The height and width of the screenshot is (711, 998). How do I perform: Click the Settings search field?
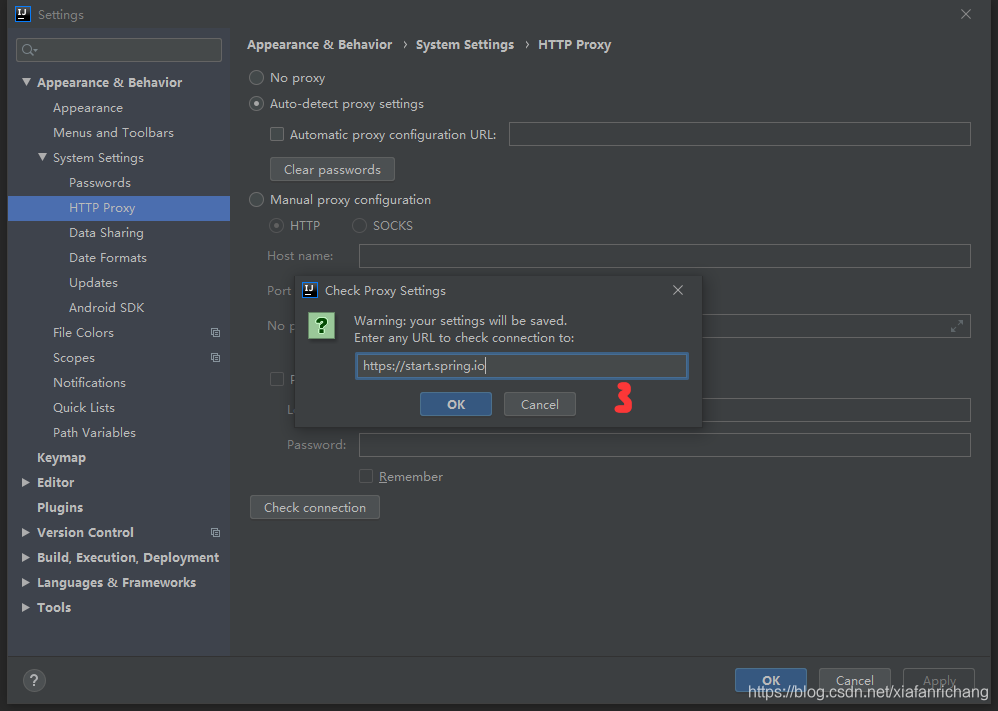119,50
